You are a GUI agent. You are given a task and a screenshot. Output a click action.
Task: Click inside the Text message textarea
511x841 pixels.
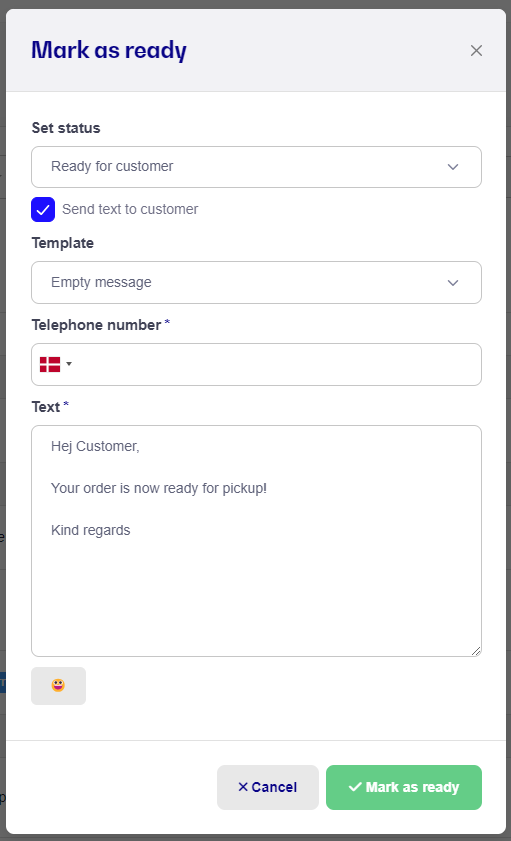[256, 541]
